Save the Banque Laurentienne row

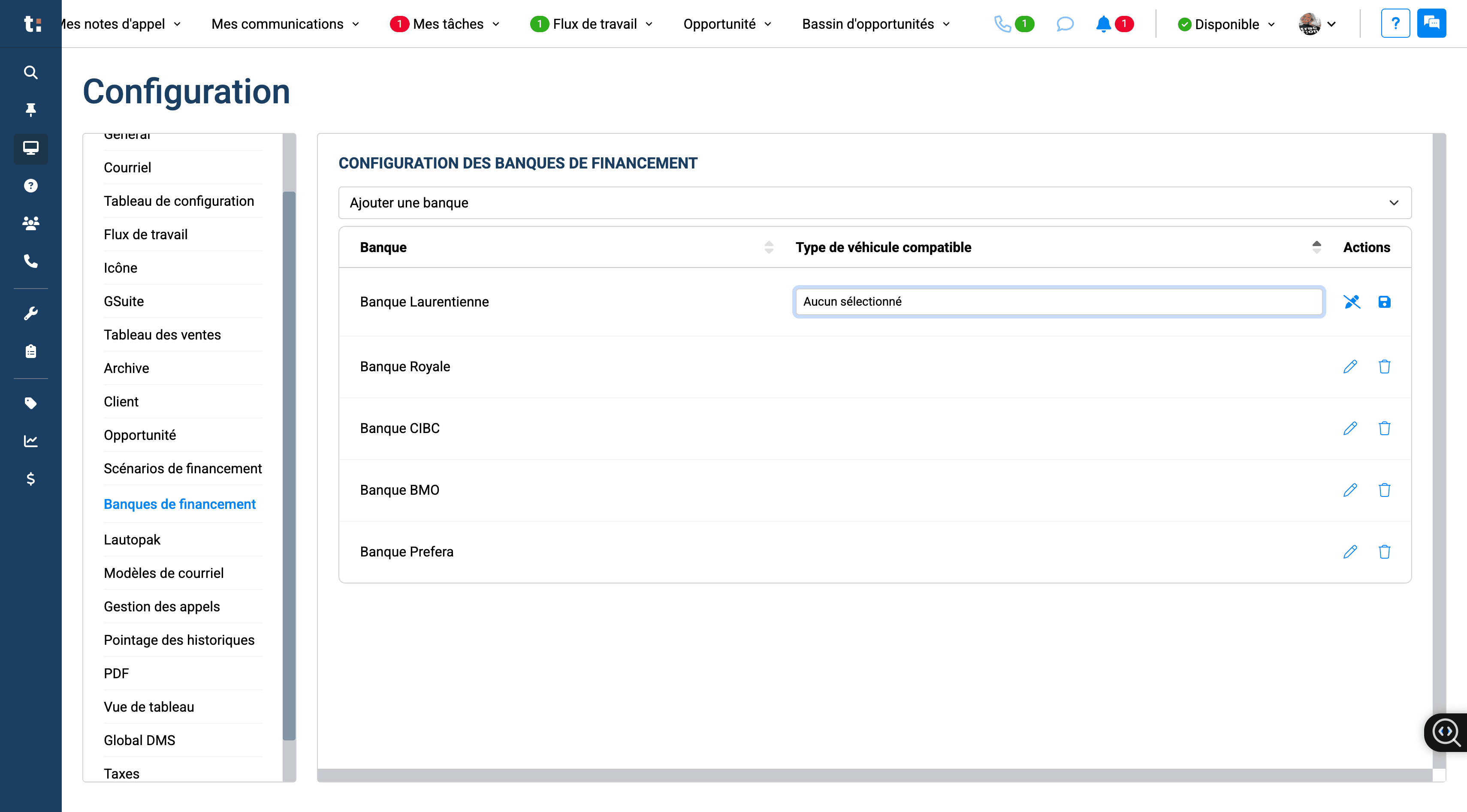[1384, 301]
